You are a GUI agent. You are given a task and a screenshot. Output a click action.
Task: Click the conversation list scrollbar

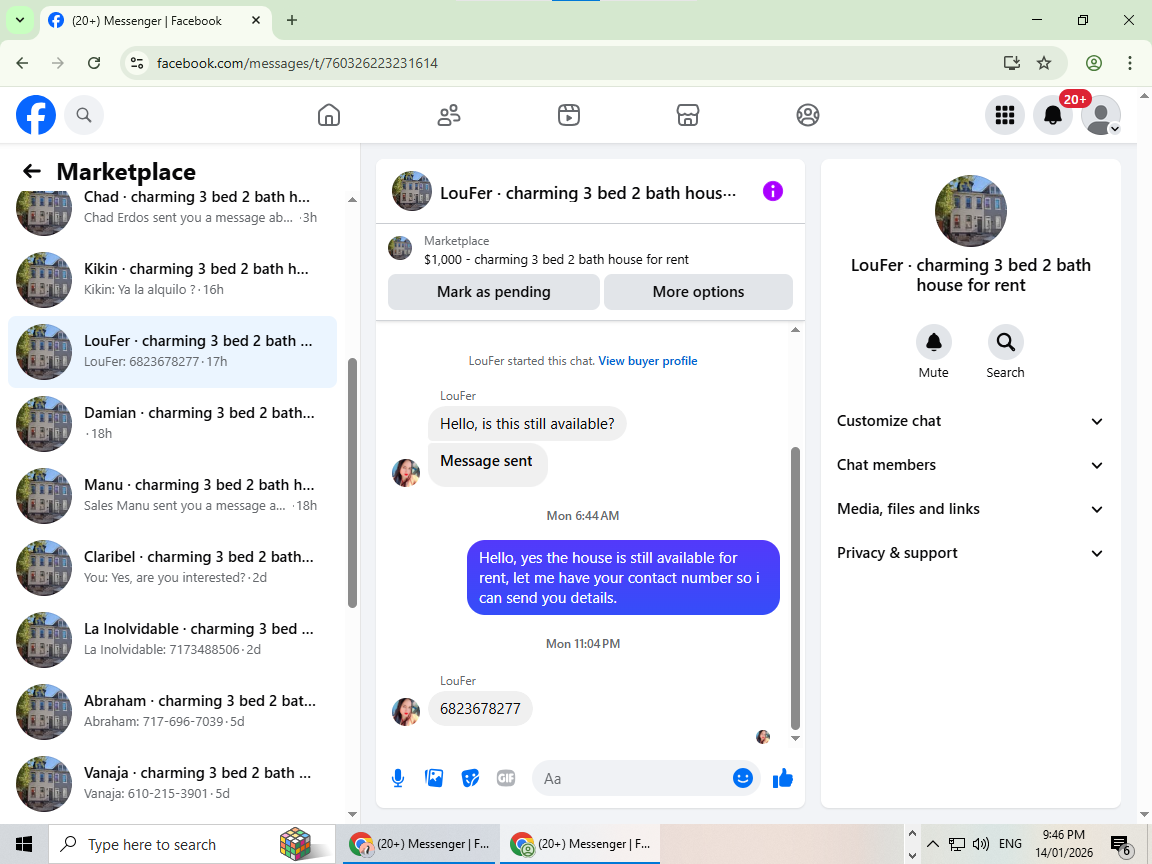pyautogui.click(x=352, y=483)
